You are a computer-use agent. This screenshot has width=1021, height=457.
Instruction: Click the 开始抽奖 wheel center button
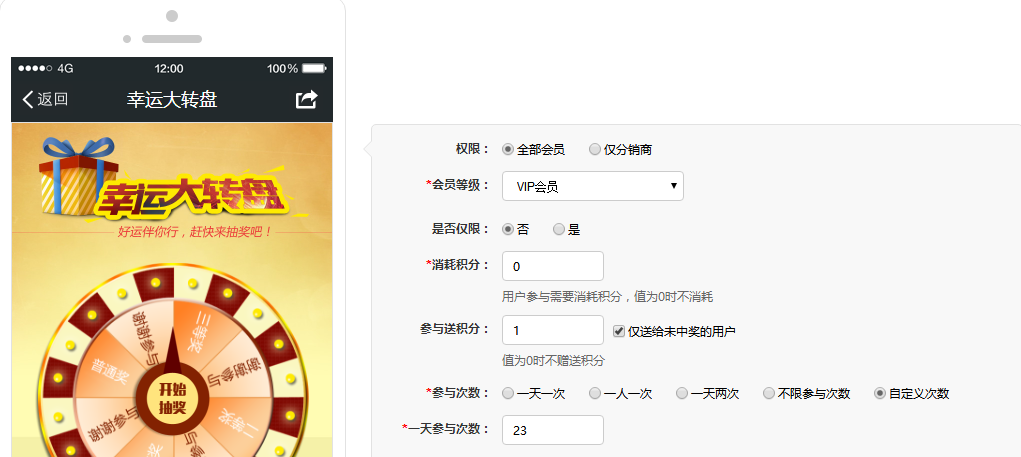tap(172, 398)
